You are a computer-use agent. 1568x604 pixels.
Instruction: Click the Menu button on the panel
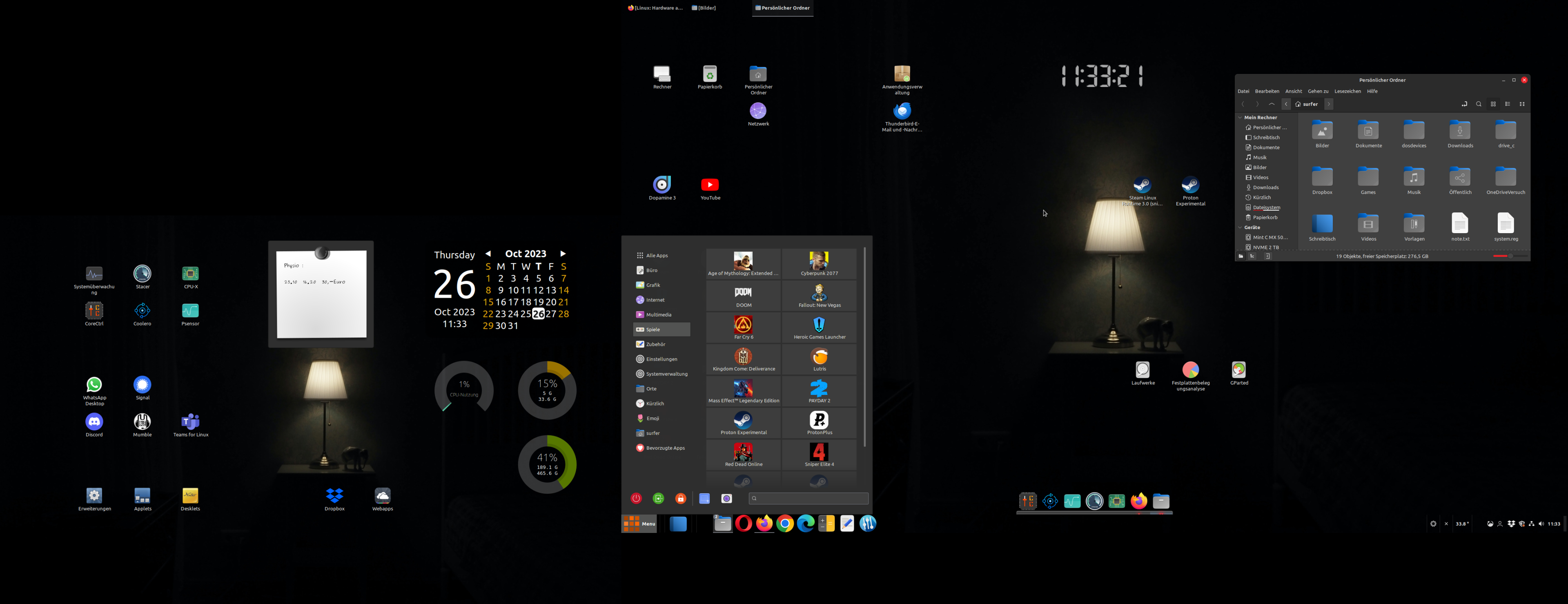pos(639,524)
